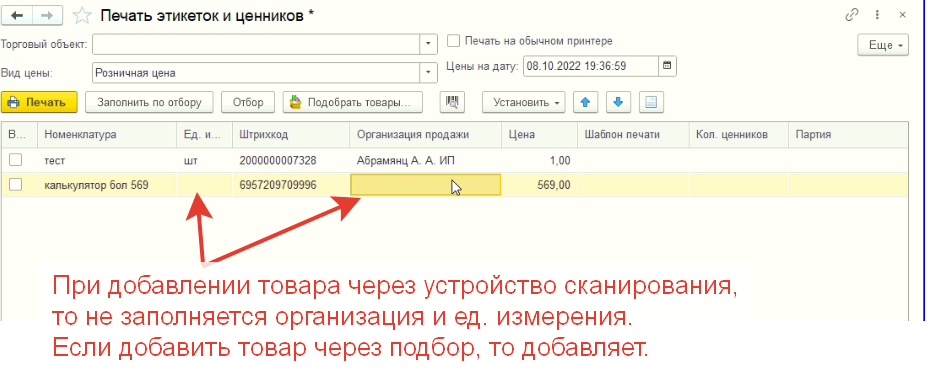Check the box for калькулятор бол 569
Image resolution: width=933 pixels, height=379 pixels.
pos(16,185)
